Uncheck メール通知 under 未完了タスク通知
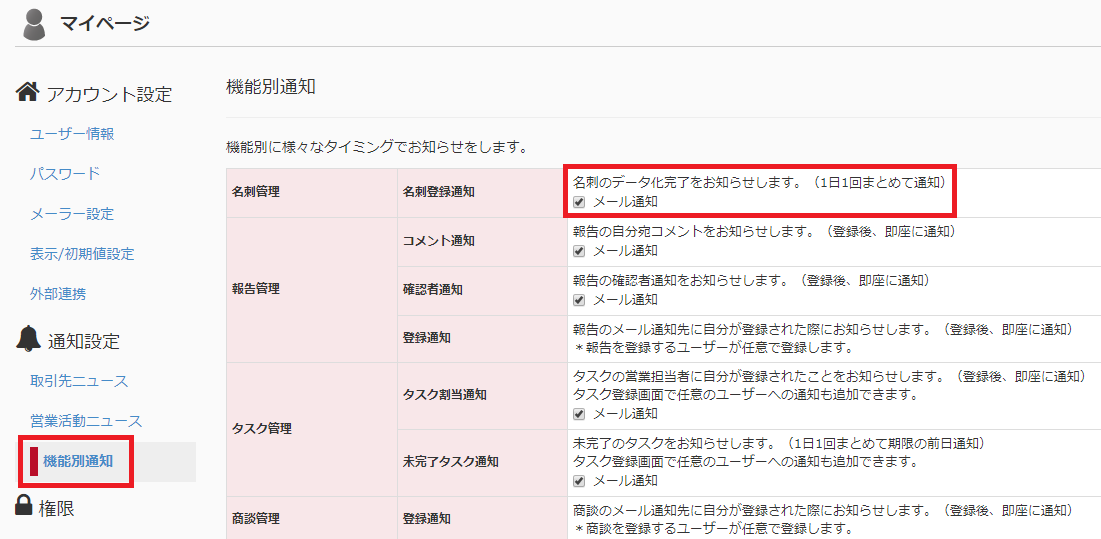 point(580,480)
